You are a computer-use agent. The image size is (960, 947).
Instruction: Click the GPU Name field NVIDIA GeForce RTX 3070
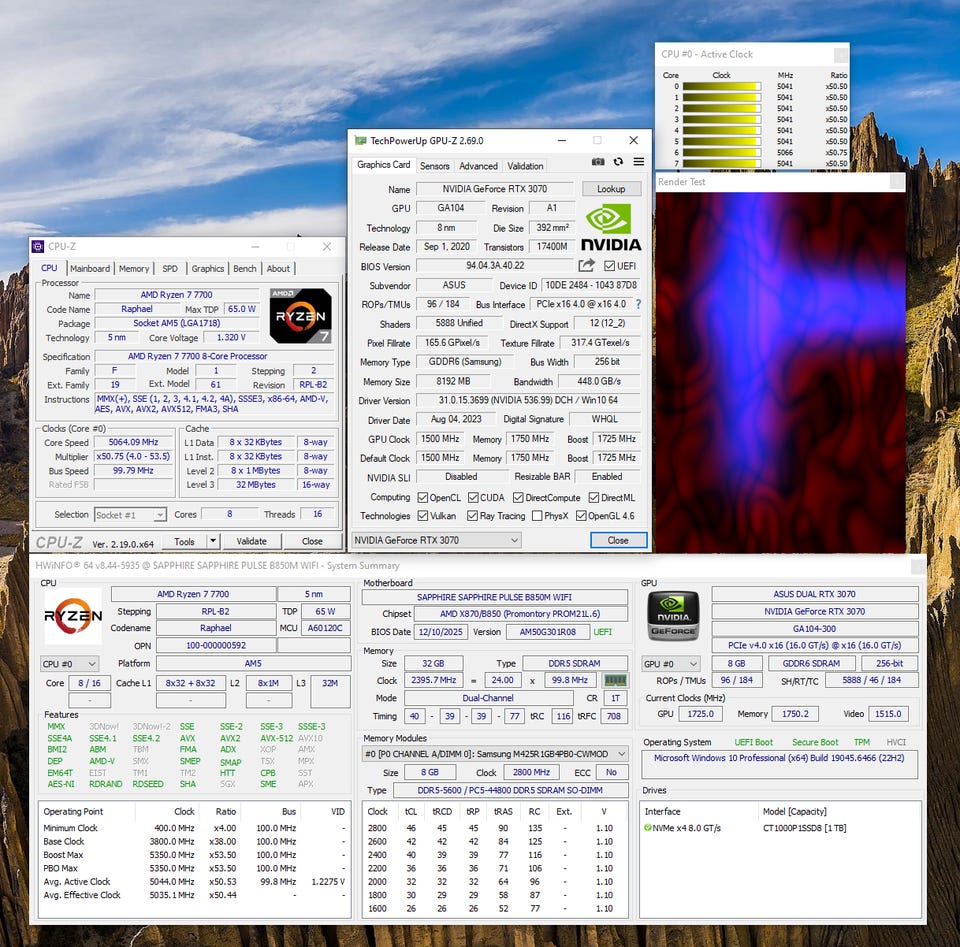coord(495,189)
